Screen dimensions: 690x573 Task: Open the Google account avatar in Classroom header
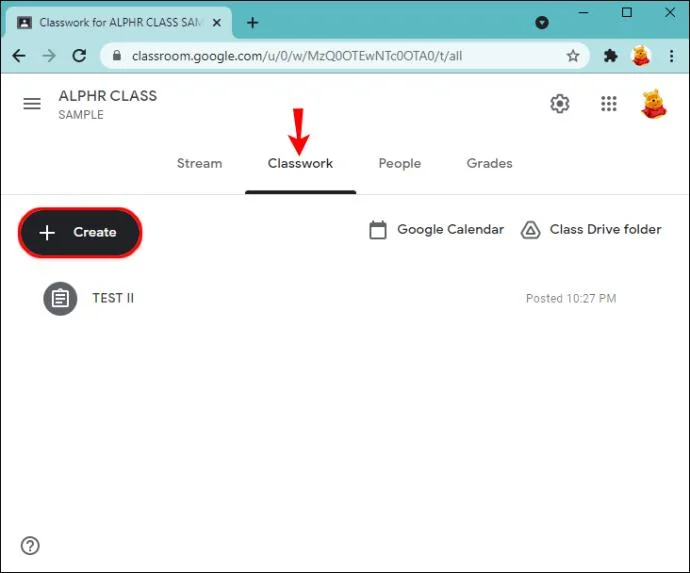(x=654, y=104)
